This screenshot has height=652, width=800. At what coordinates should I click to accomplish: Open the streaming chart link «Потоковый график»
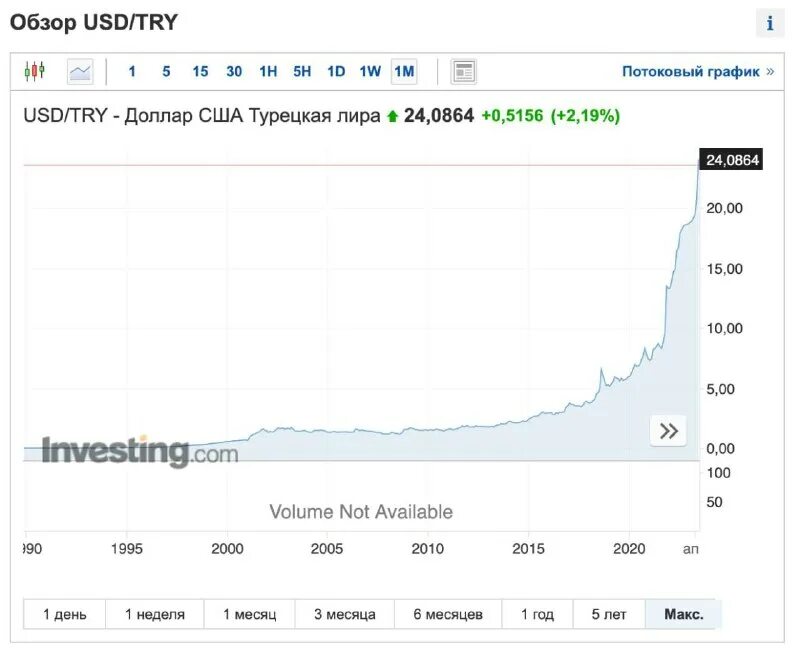[690, 71]
